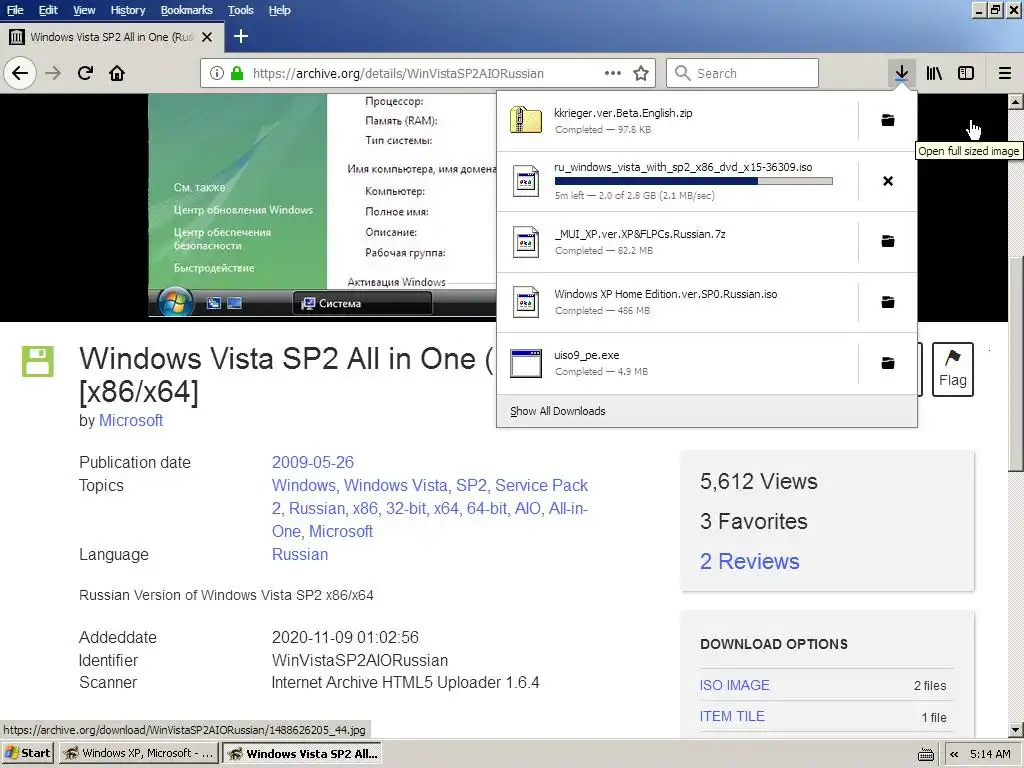Select the Windows Vista SP2 browser tab

coord(111,37)
